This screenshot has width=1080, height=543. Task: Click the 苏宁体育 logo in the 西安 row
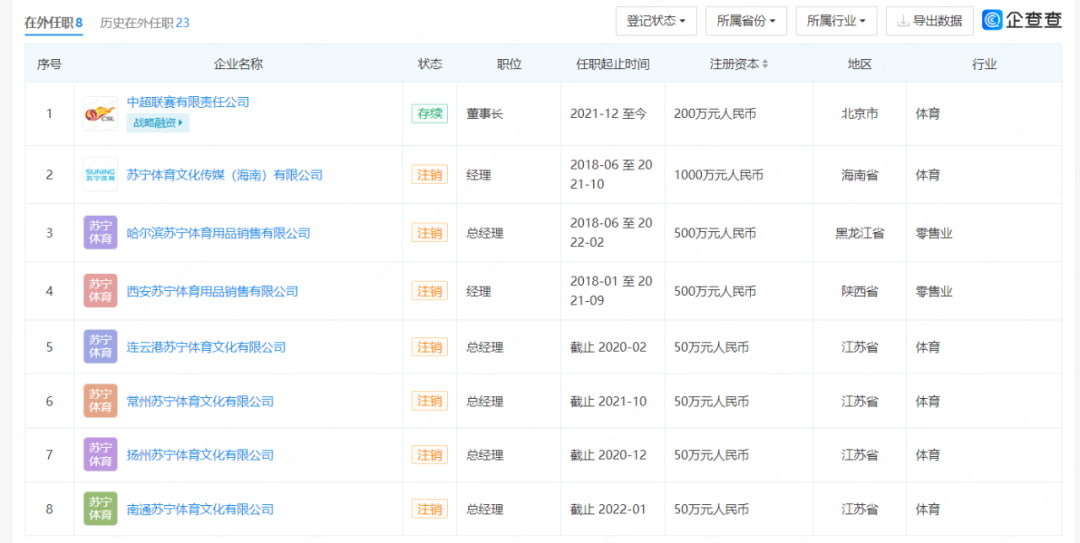coord(101,291)
